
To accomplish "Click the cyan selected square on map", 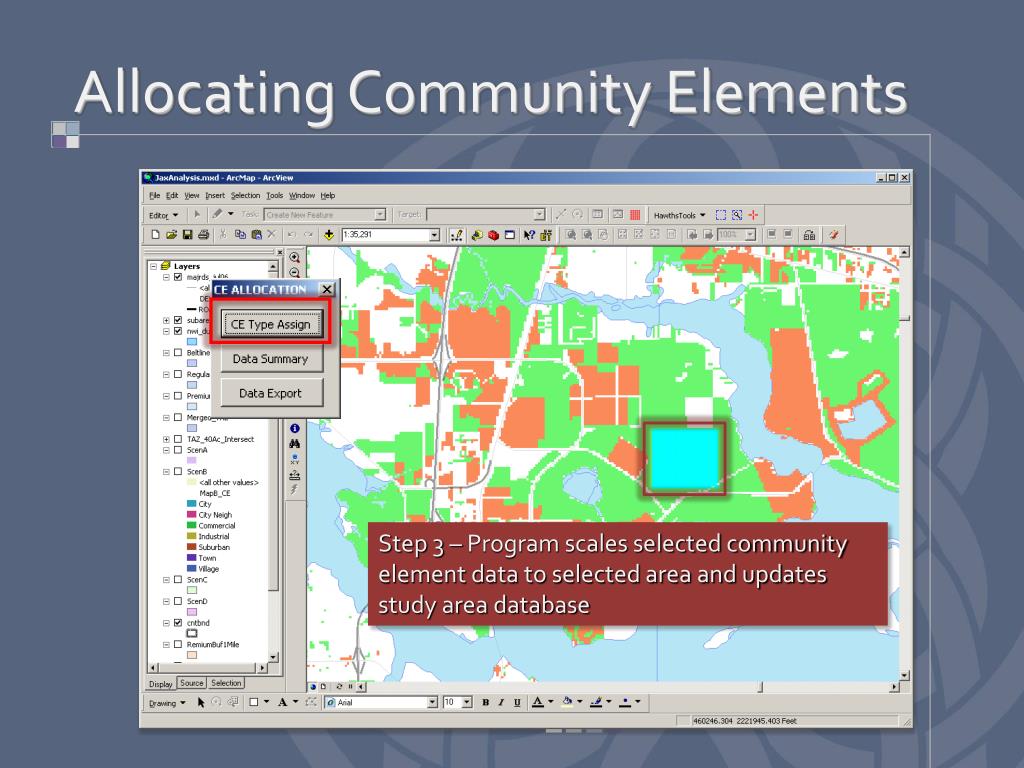I will coord(684,458).
